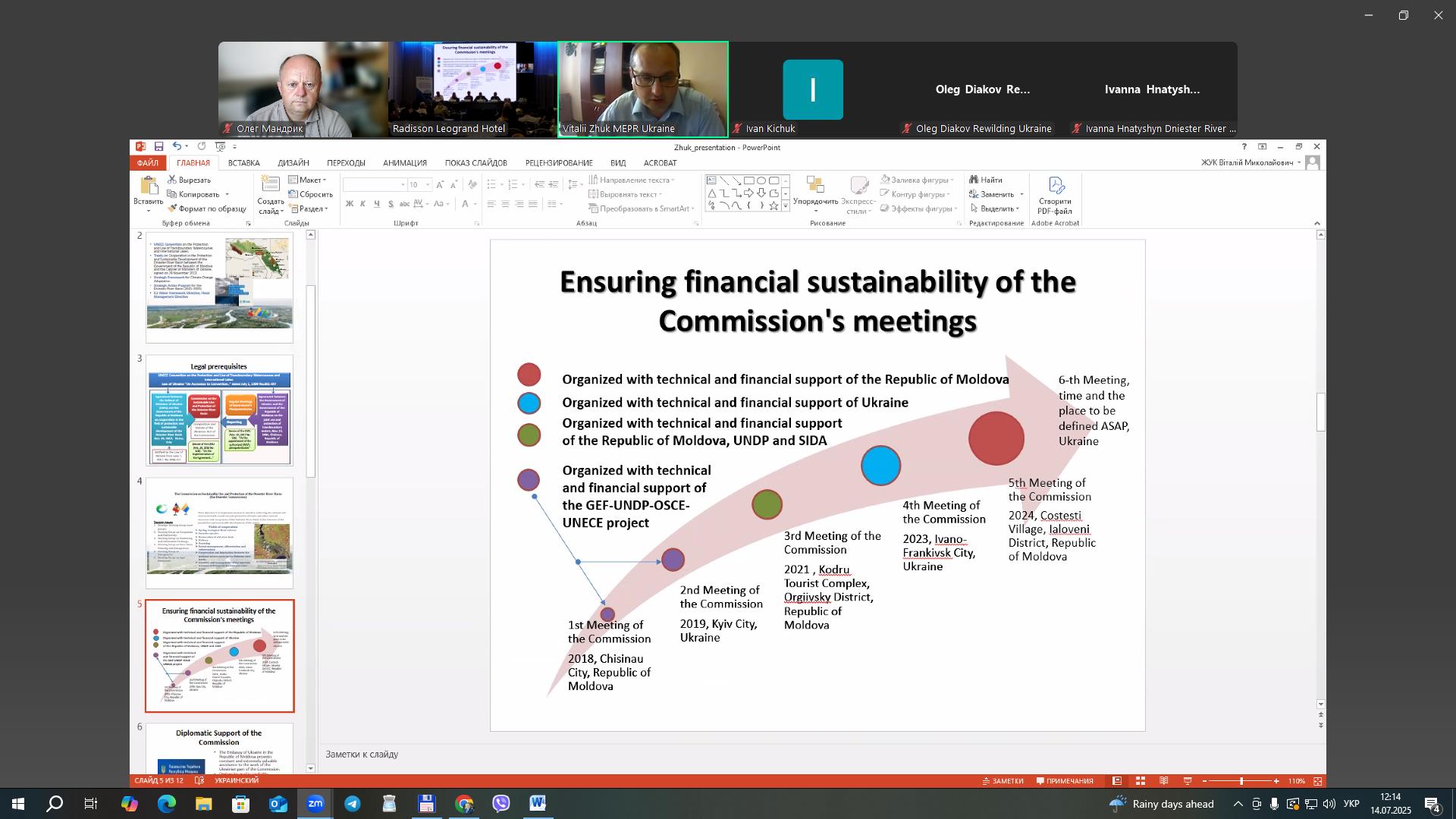Create a new slide with Создать слайд
The height and width of the screenshot is (819, 1456).
(271, 195)
